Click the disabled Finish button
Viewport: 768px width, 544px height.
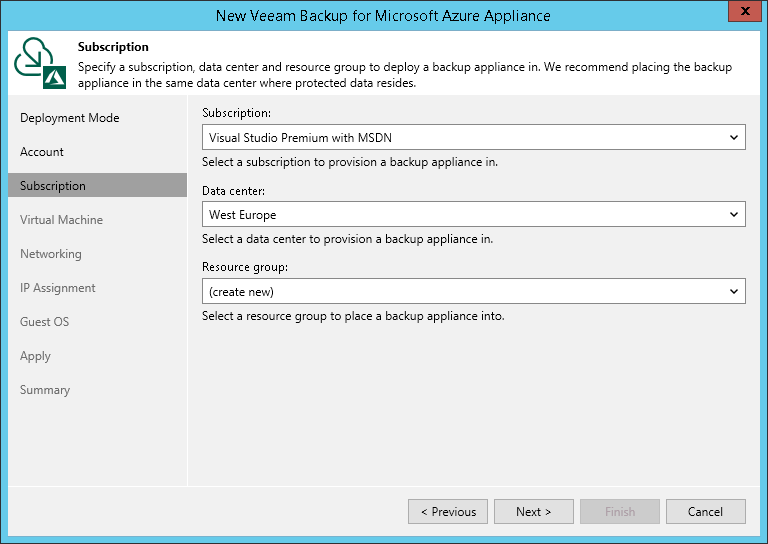click(x=620, y=512)
